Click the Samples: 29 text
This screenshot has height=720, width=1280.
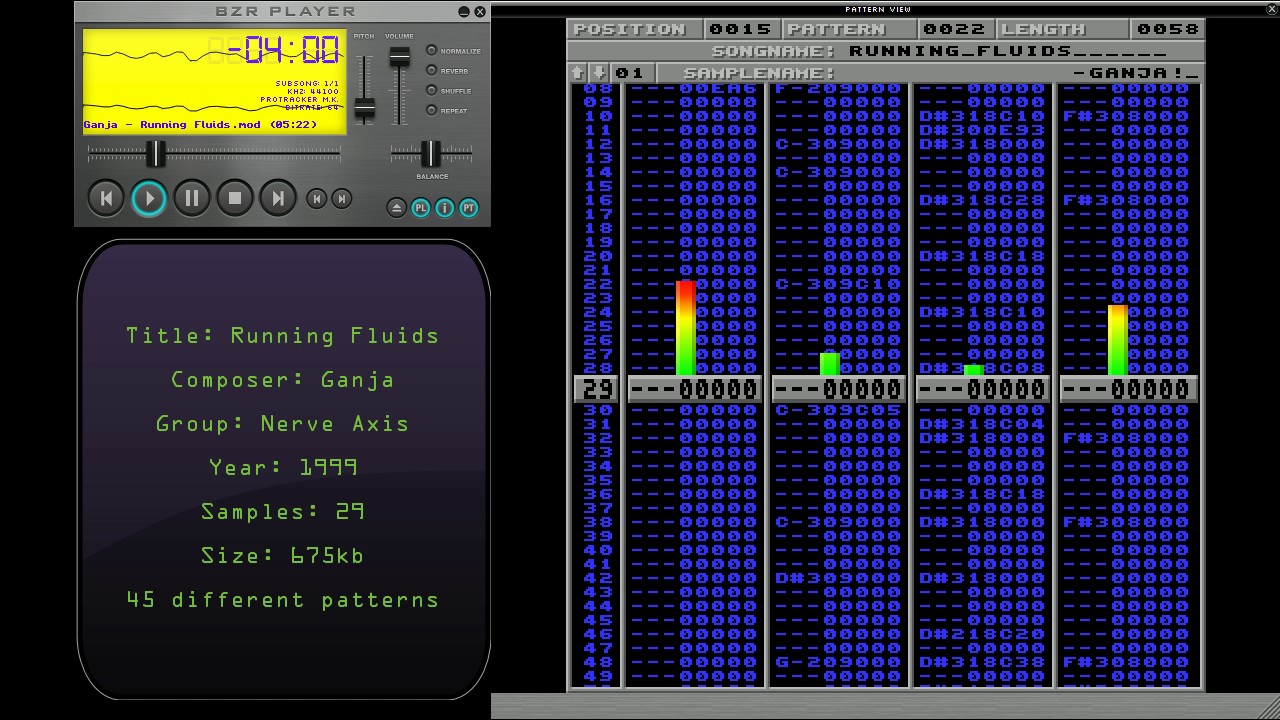point(283,512)
